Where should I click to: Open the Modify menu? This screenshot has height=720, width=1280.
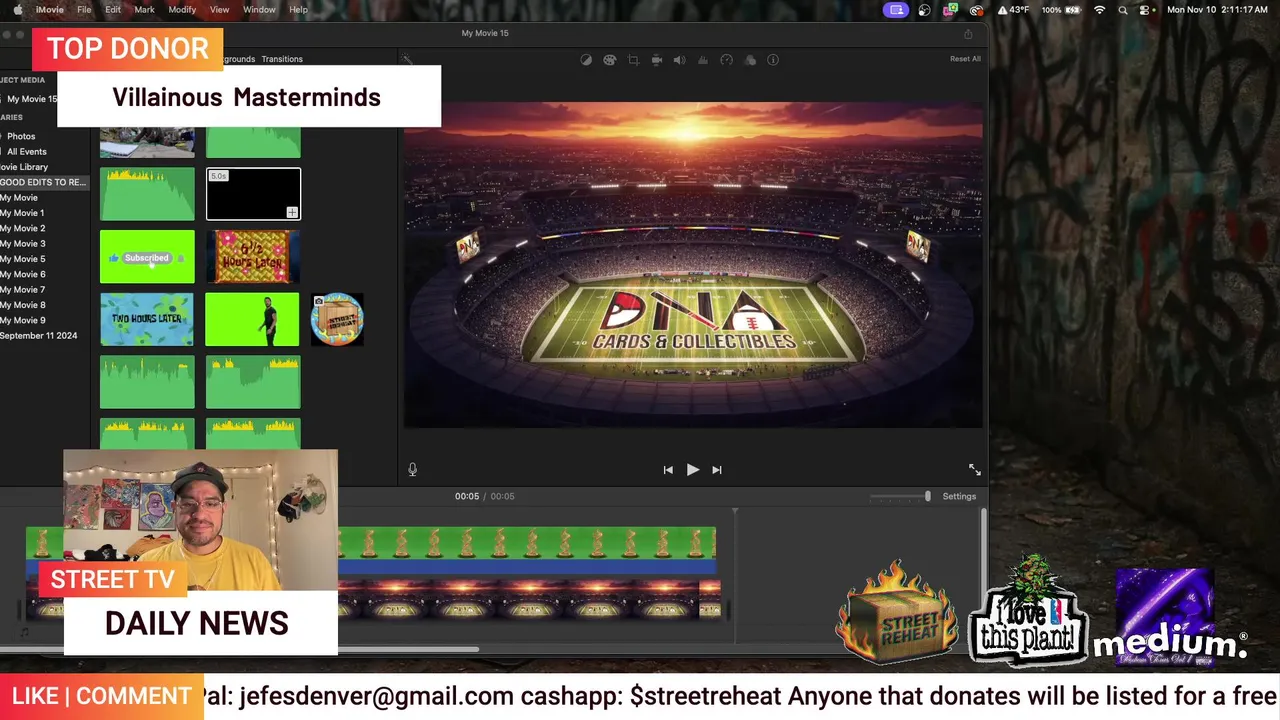(x=182, y=10)
